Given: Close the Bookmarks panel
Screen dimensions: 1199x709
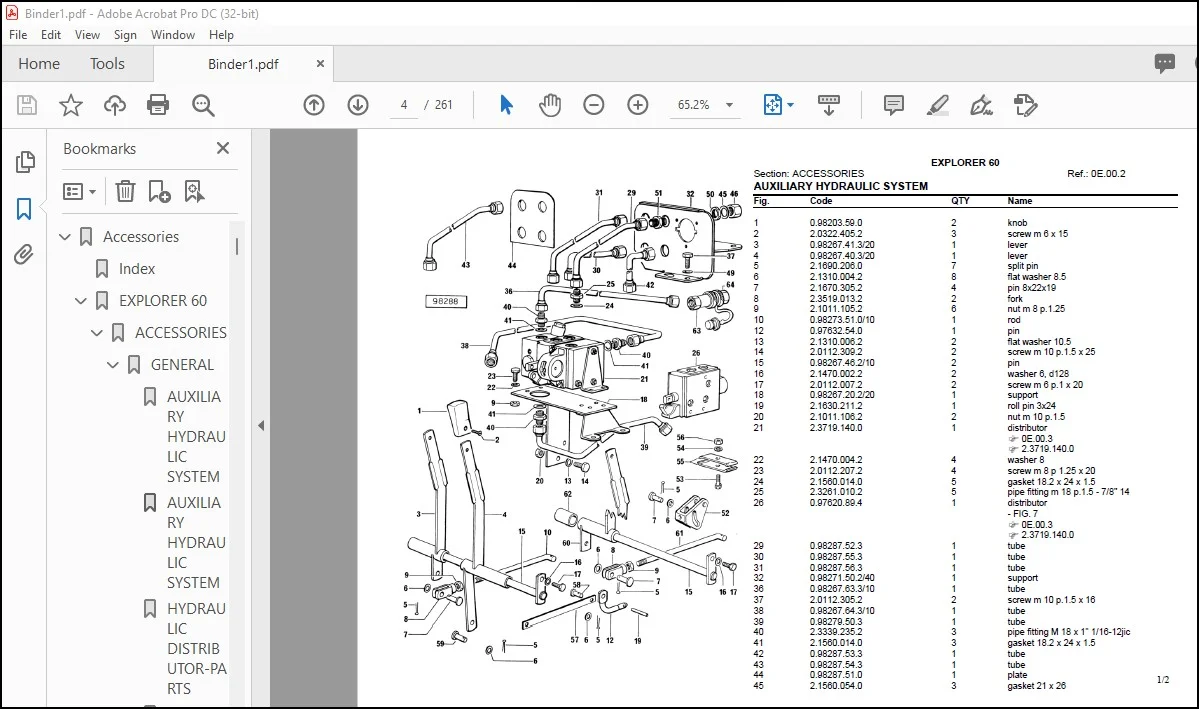Looking at the screenshot, I should 223,148.
